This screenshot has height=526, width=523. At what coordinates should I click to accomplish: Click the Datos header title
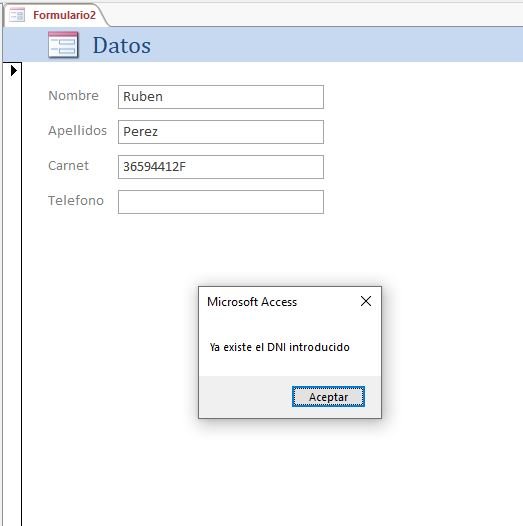(122, 45)
